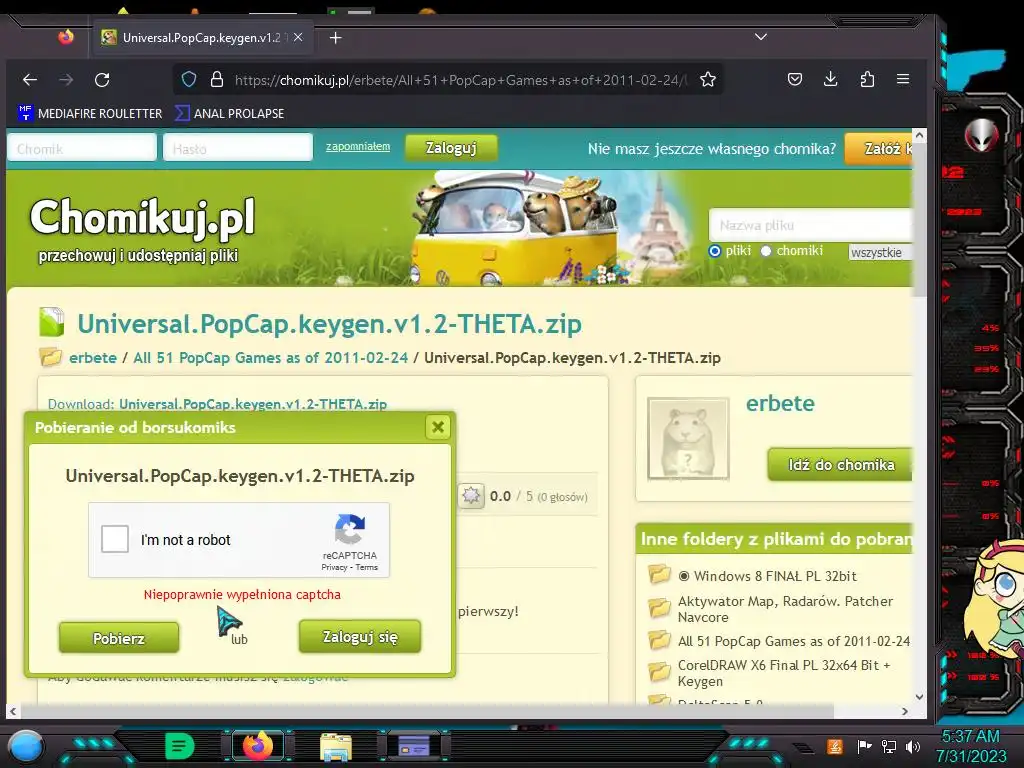Open All 51 PopCap Games folder
This screenshot has height=768, width=1024.
[793, 641]
